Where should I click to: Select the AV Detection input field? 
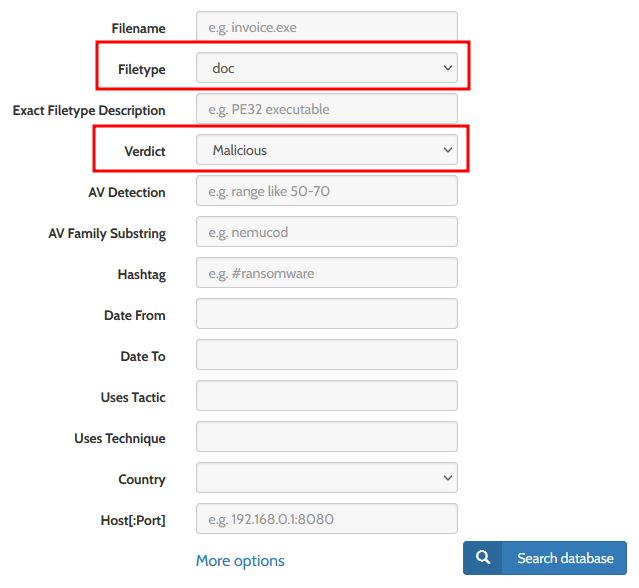pyautogui.click(x=326, y=191)
